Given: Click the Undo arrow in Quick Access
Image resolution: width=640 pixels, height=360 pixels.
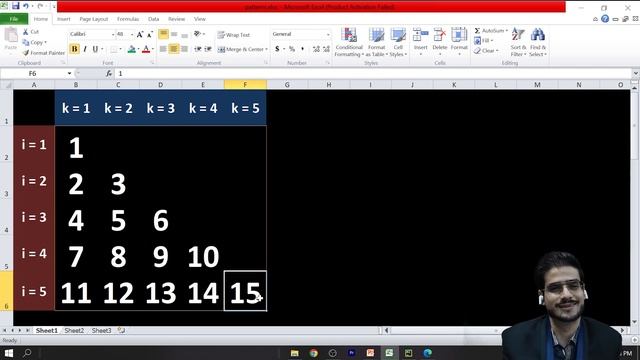Looking at the screenshot, I should coord(26,6).
